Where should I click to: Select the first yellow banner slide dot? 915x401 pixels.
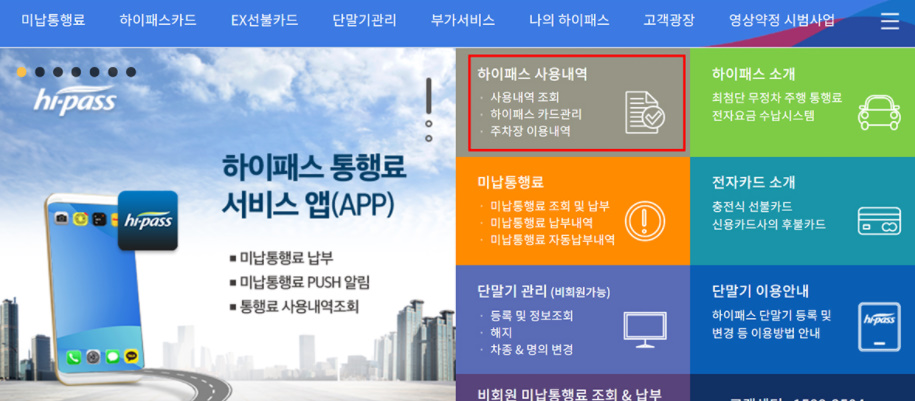point(22,72)
